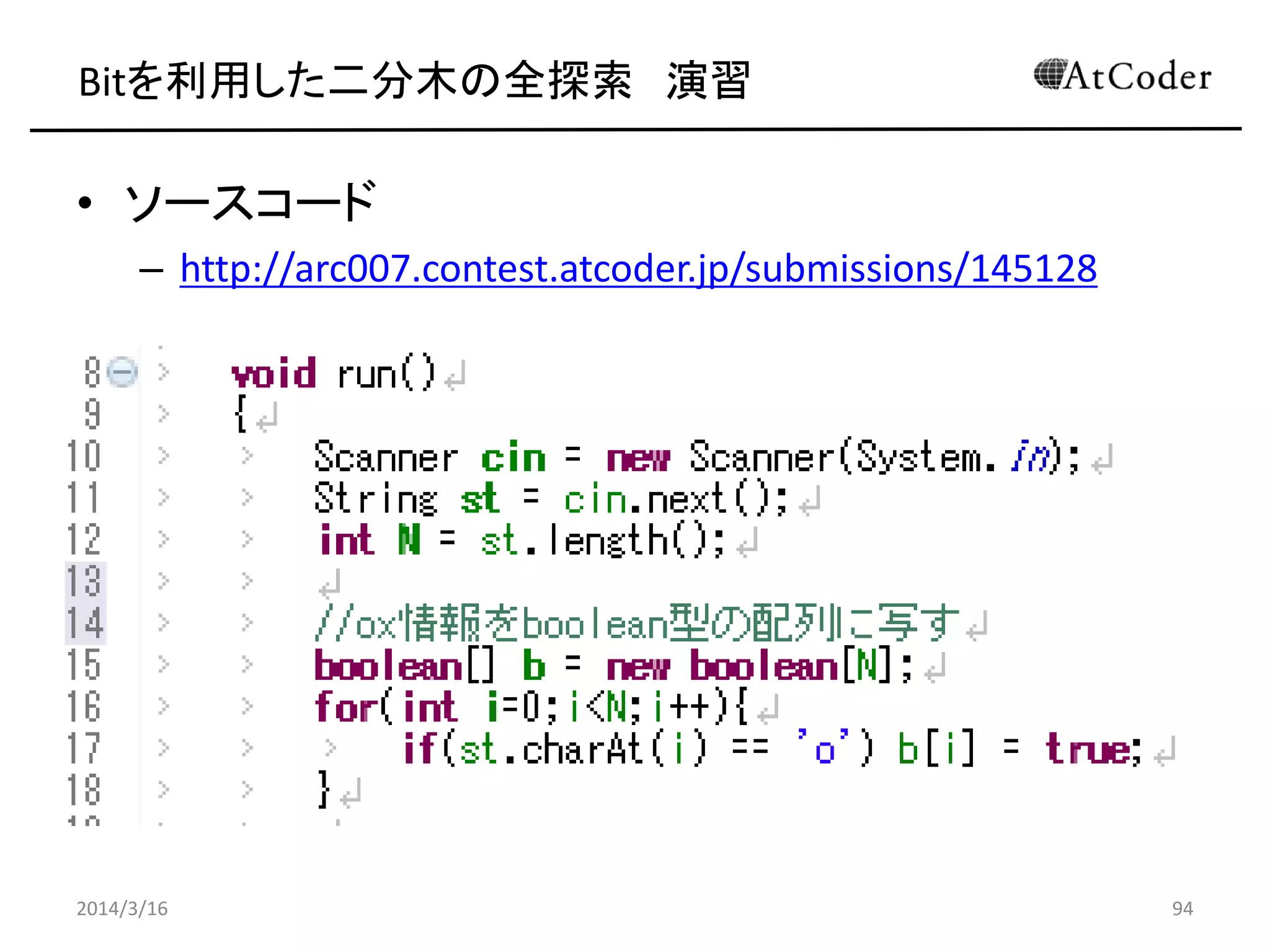
Task: Click the slide title 'Bitを利用した二分木の全探索 演習'
Action: click(x=414, y=81)
